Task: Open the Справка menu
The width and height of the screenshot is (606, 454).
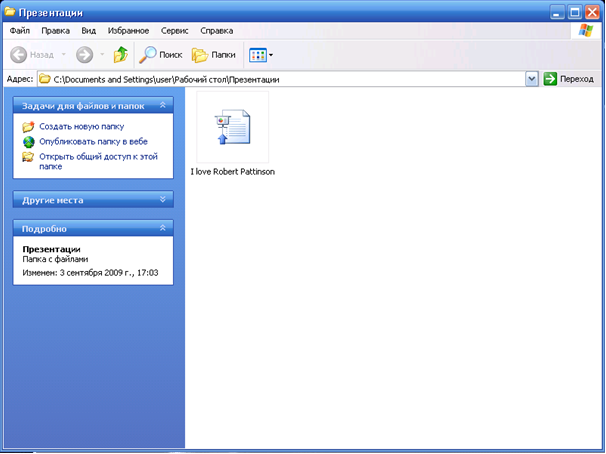Action: (216, 31)
